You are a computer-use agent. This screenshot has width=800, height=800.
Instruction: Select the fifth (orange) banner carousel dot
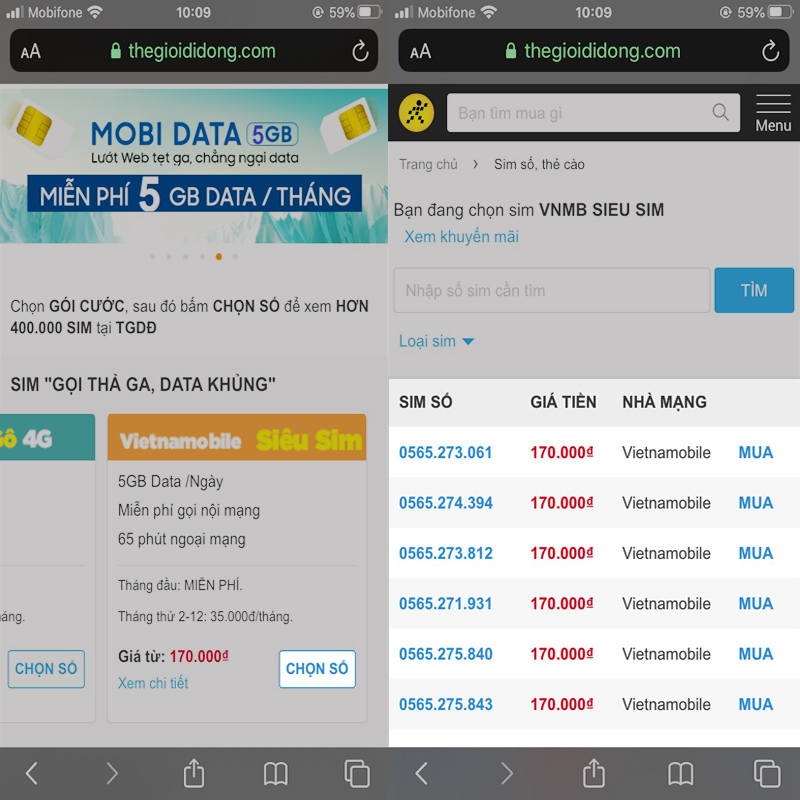[x=218, y=257]
